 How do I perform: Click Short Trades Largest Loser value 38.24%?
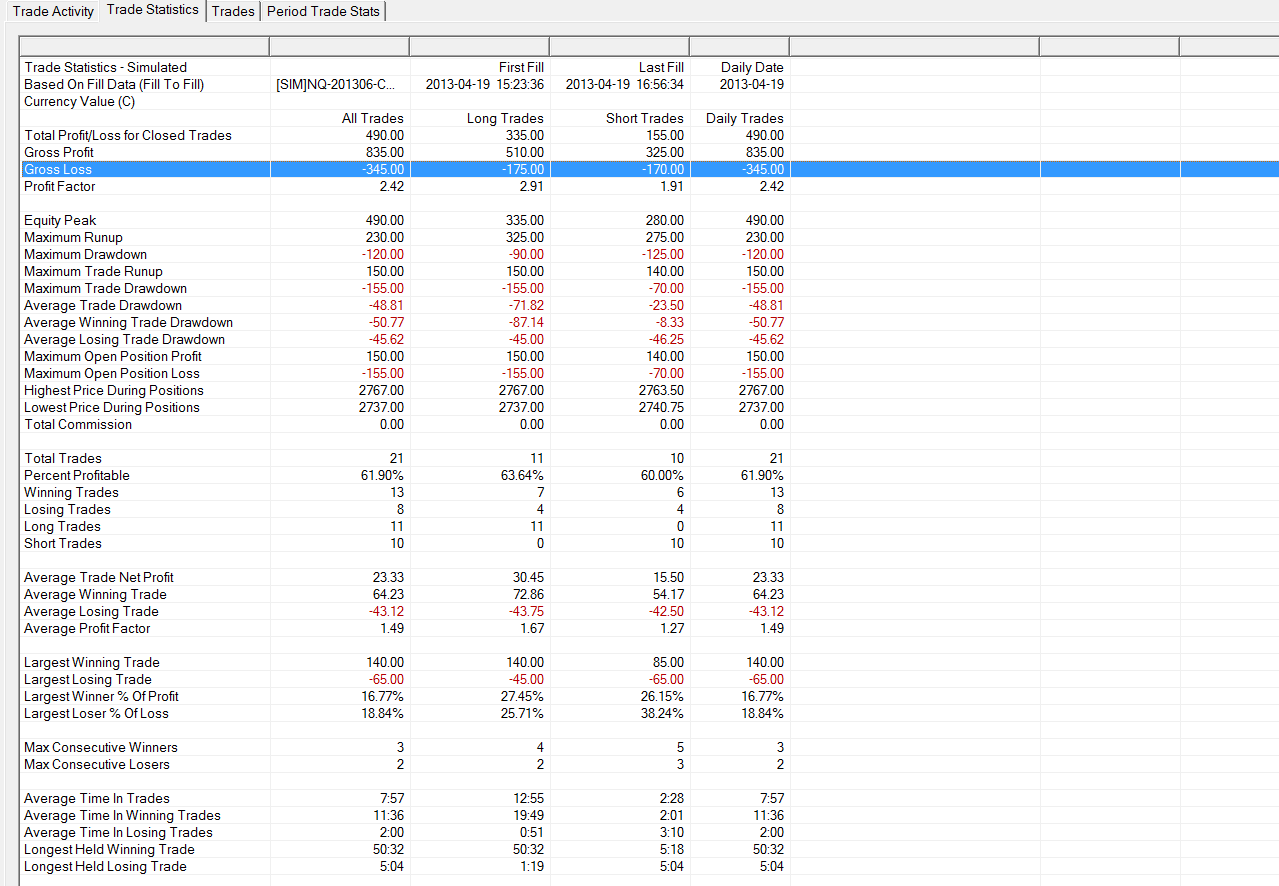pyautogui.click(x=663, y=714)
